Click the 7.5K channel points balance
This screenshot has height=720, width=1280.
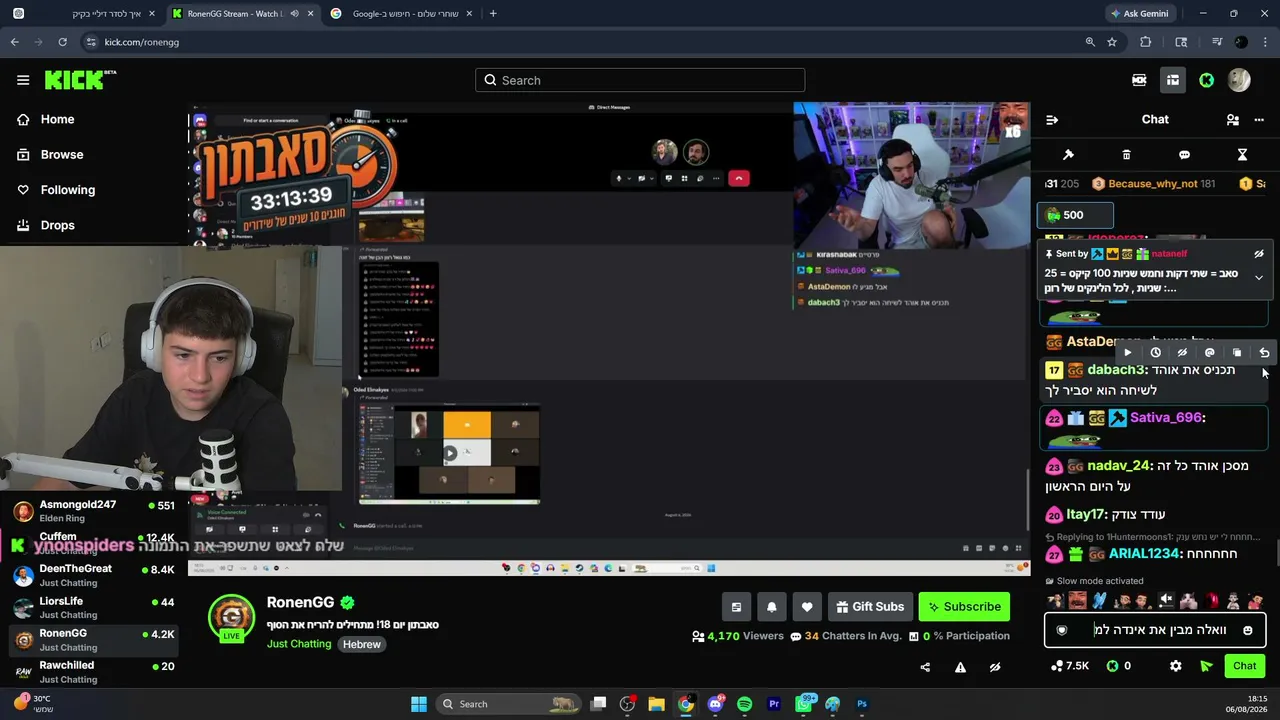point(1070,666)
